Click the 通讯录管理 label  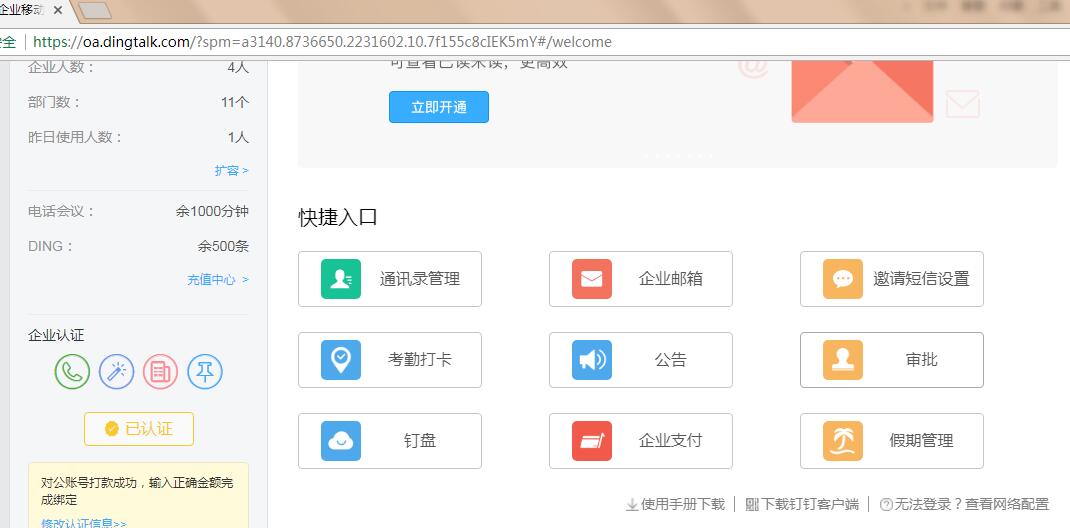(420, 279)
